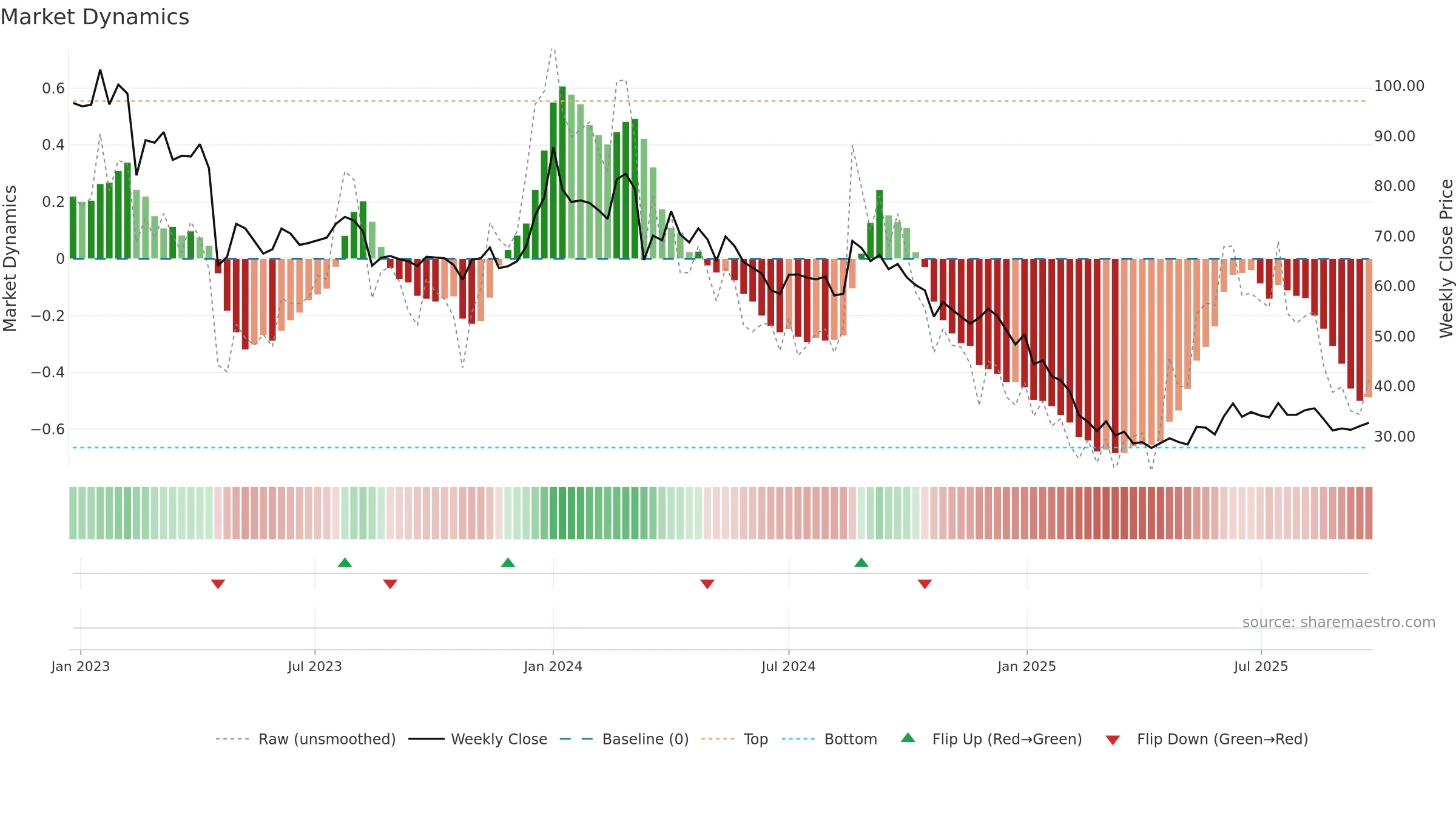Click the 80.00 price axis label
The width and height of the screenshot is (1456, 819).
coord(1395,186)
